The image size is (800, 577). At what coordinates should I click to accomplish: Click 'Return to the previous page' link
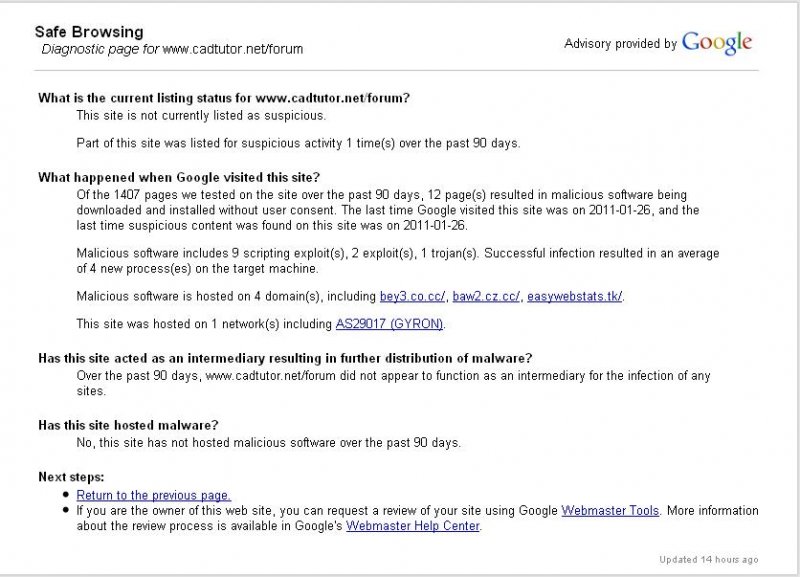[154, 495]
